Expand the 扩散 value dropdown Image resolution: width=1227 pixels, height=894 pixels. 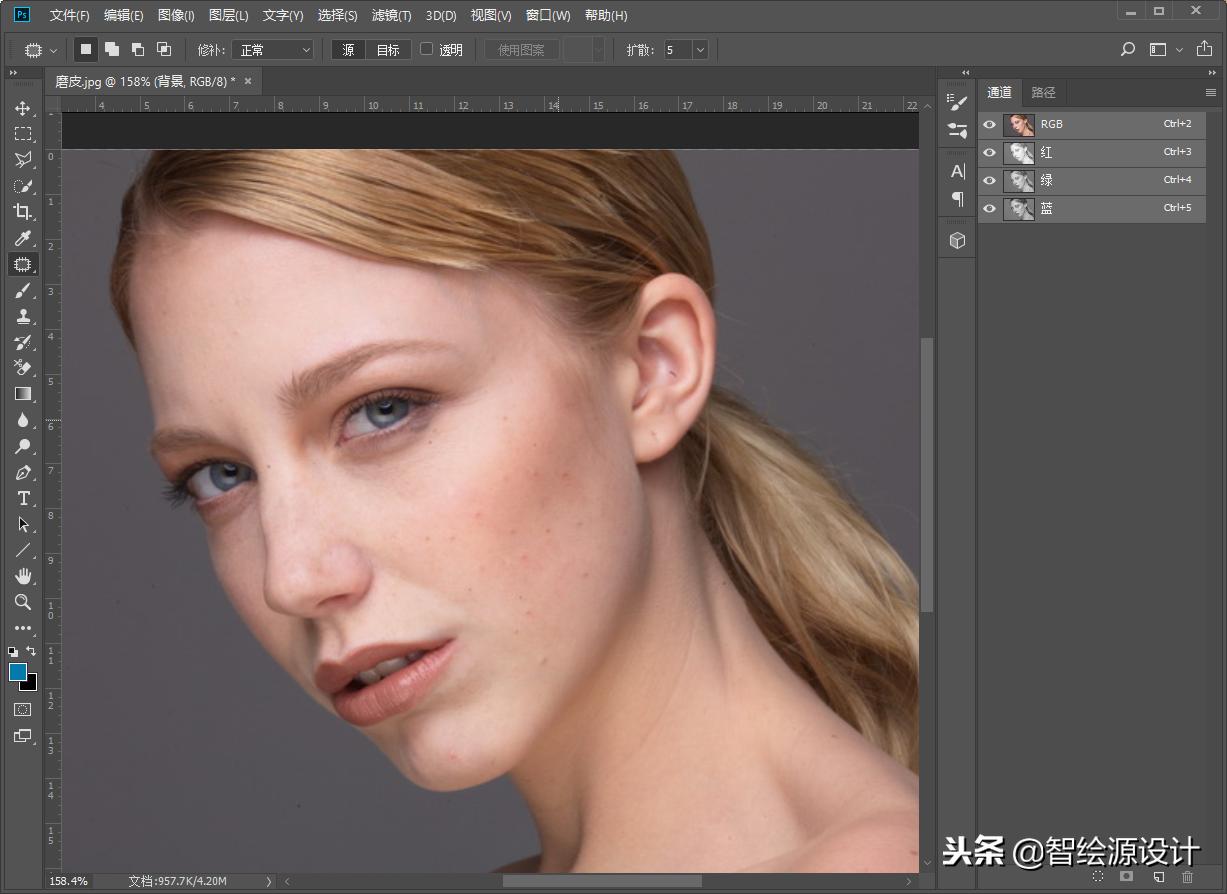pos(700,50)
